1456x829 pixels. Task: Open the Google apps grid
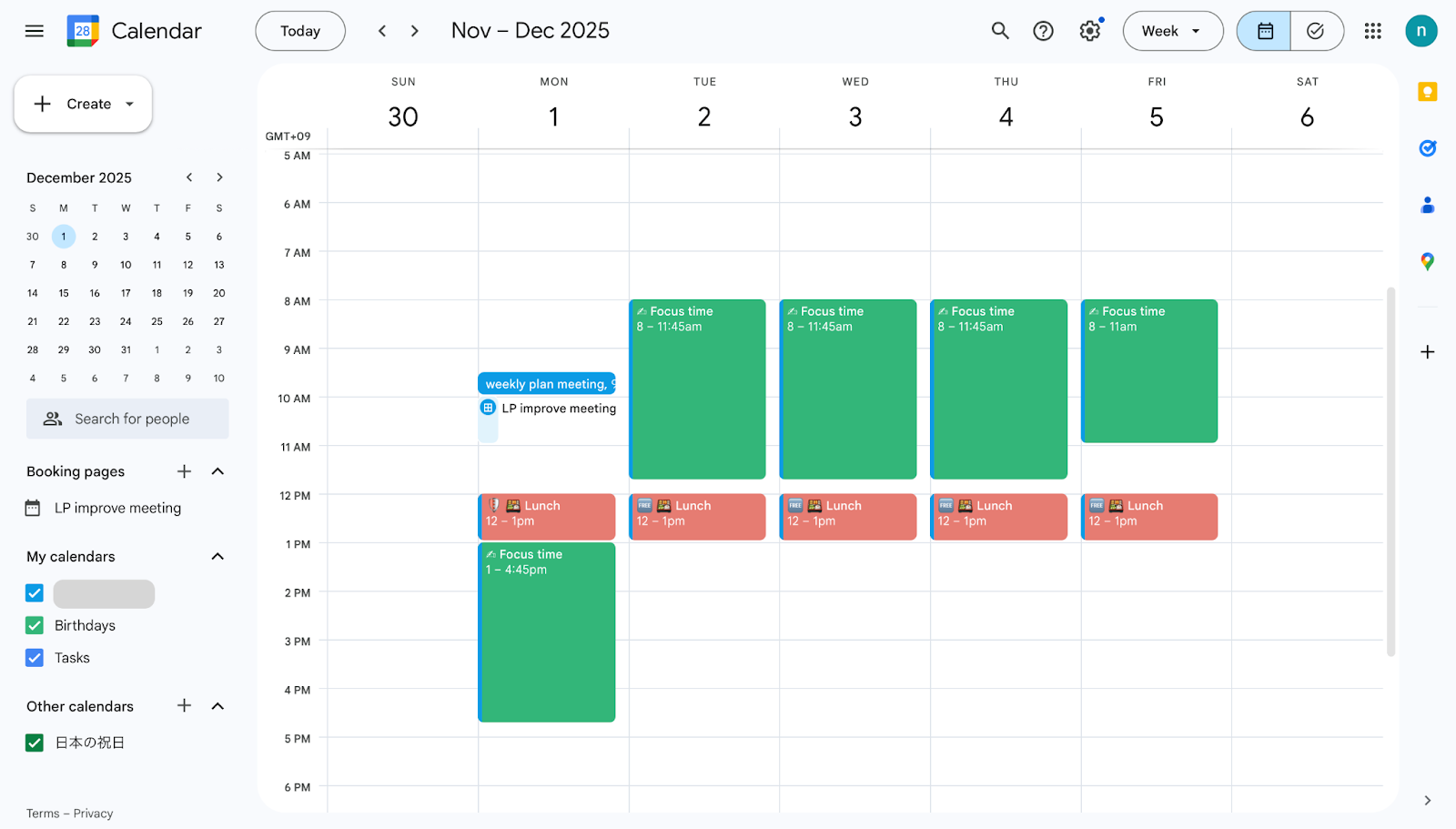tap(1372, 31)
